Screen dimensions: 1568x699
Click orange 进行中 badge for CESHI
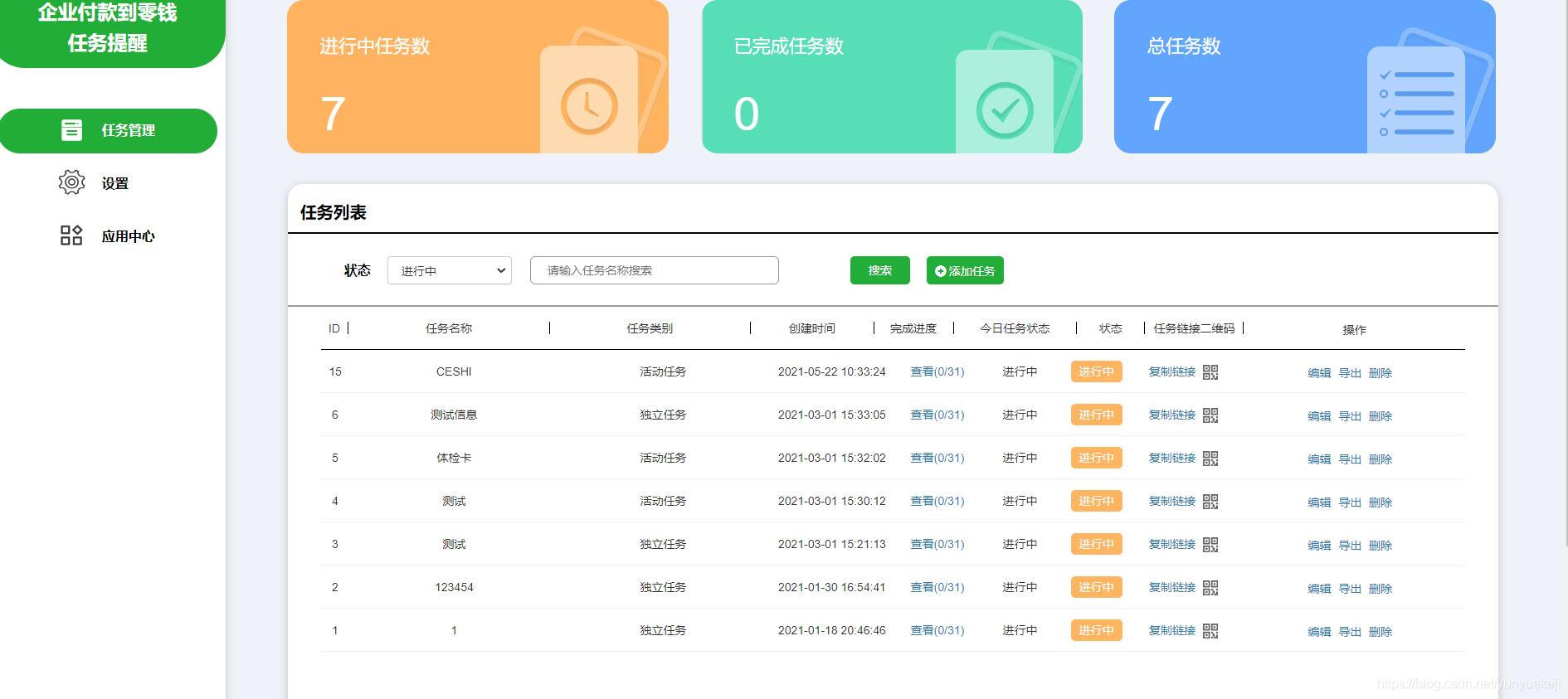1097,371
